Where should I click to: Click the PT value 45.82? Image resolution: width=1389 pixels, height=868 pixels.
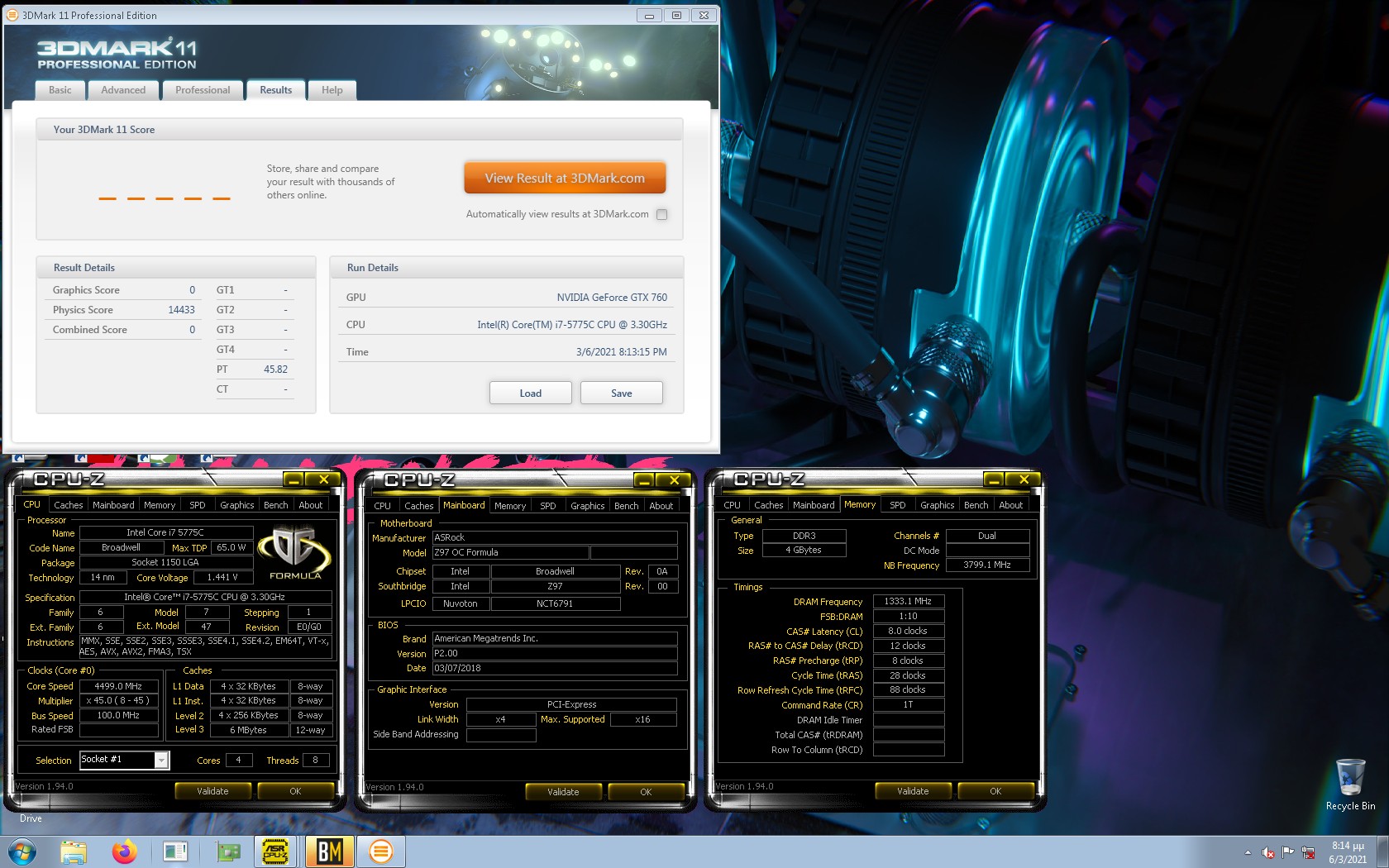click(276, 370)
